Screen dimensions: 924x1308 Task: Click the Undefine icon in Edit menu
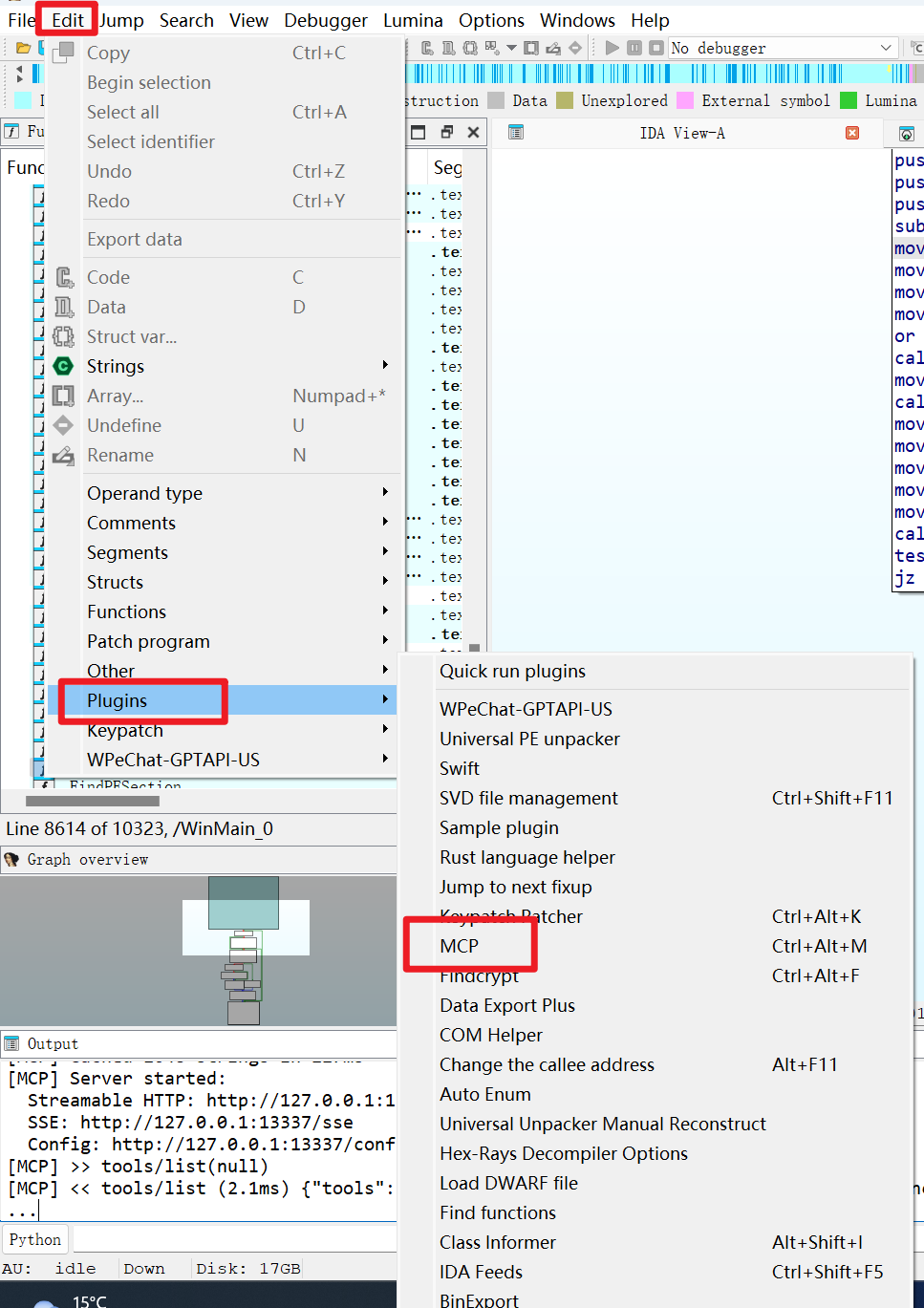point(63,425)
